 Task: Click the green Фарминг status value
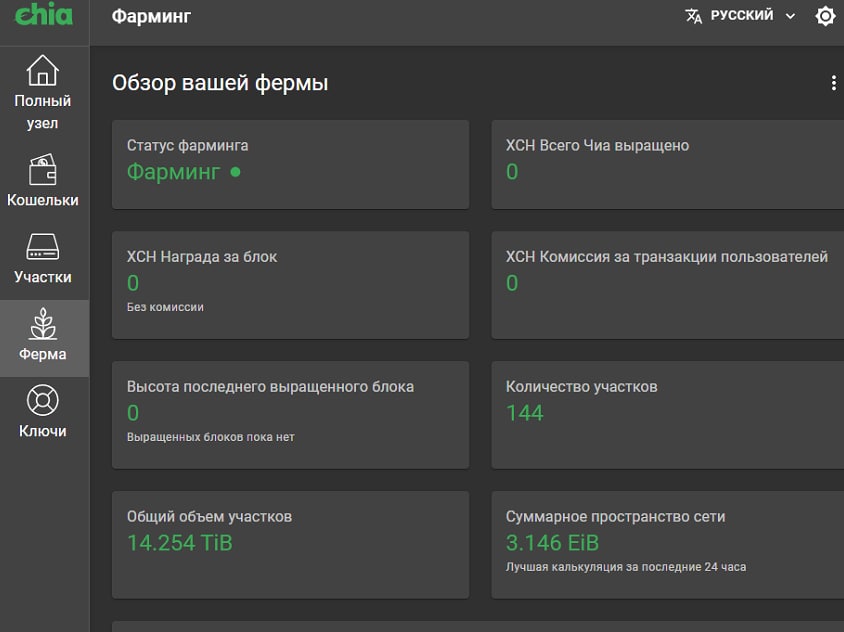point(173,172)
